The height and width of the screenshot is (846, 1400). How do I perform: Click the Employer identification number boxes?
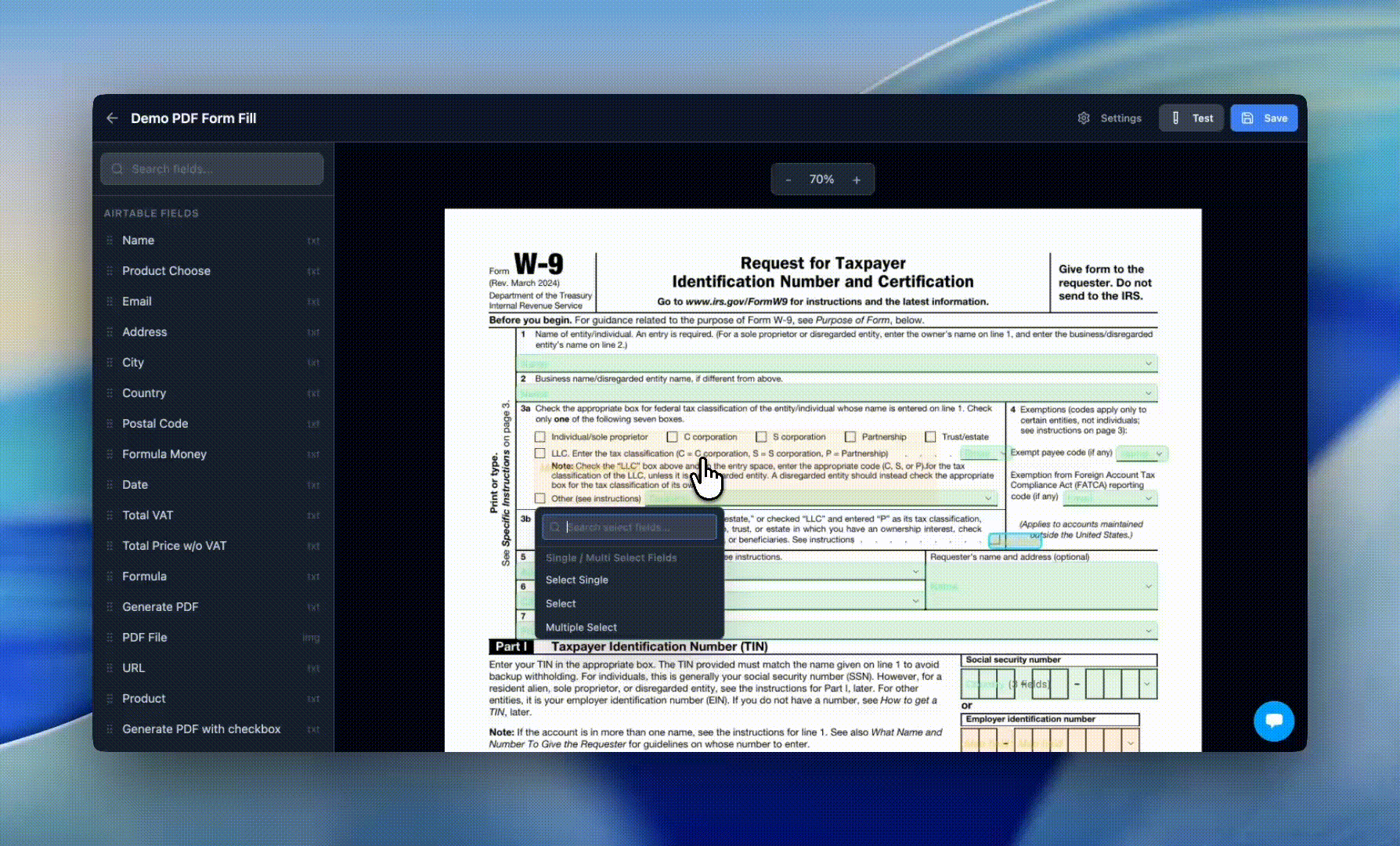(1050, 740)
